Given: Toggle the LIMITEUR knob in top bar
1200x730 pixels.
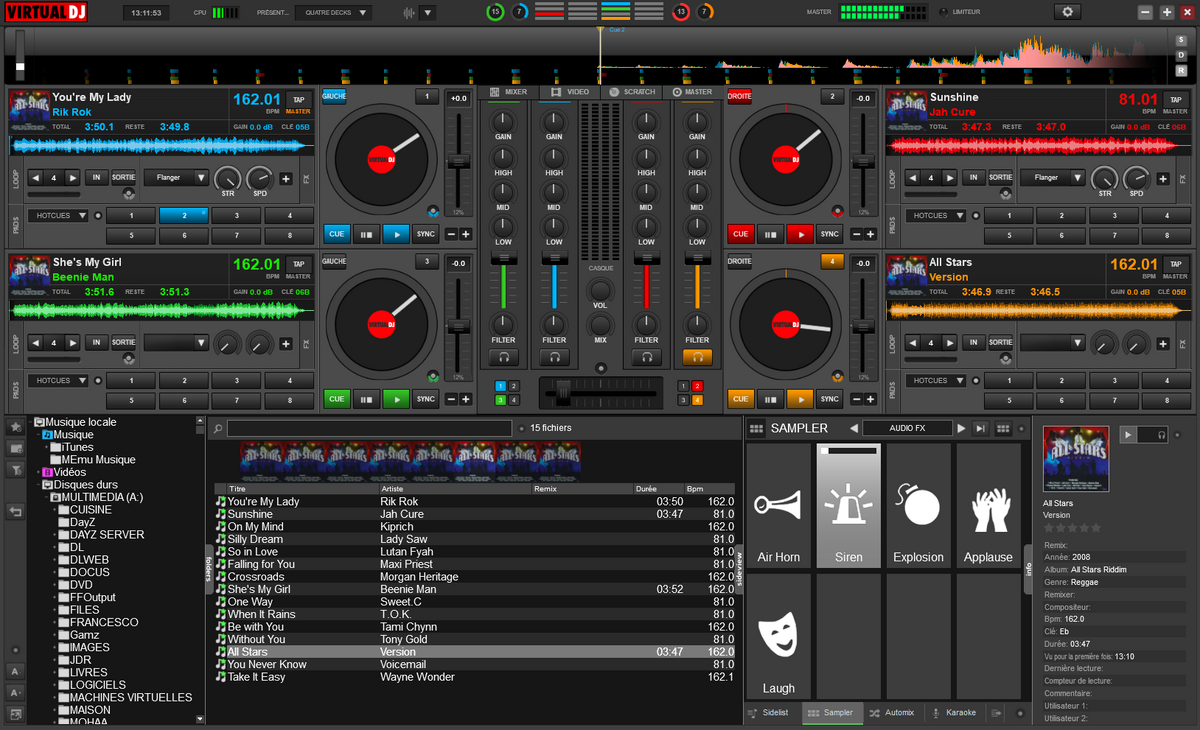Looking at the screenshot, I should pyautogui.click(x=943, y=12).
